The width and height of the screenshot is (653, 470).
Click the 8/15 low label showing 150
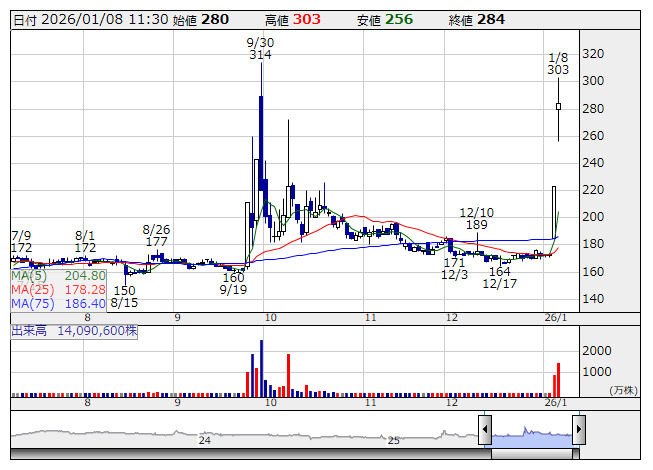[x=123, y=296]
